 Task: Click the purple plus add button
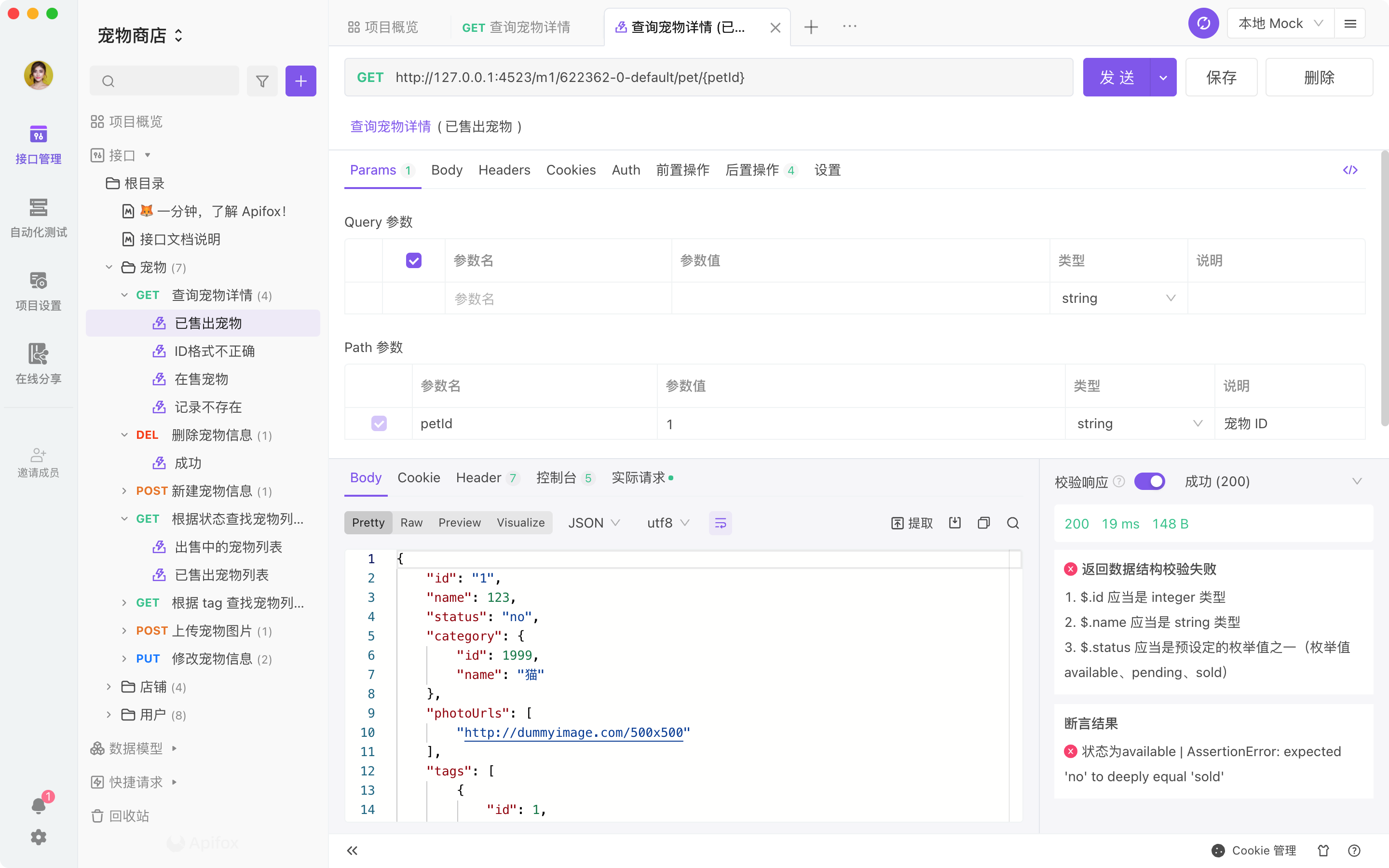click(301, 81)
